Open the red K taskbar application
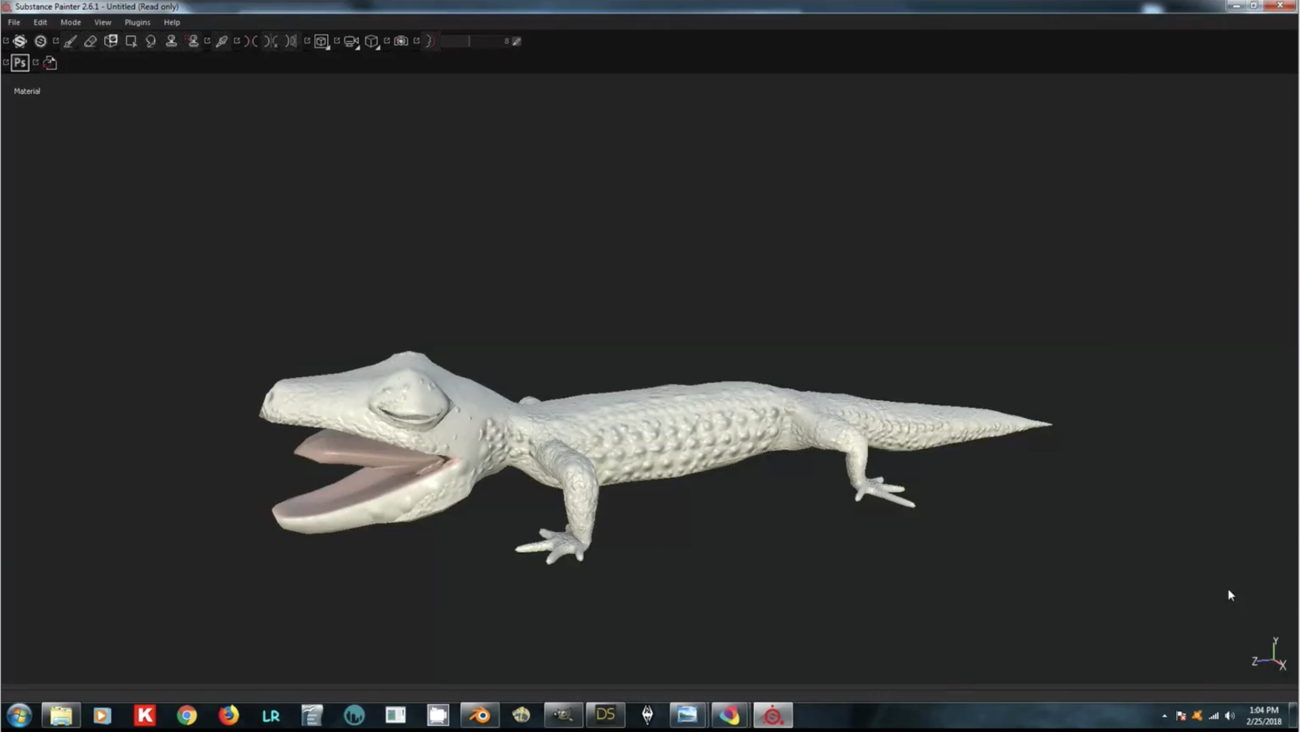1300x732 pixels. click(x=145, y=715)
